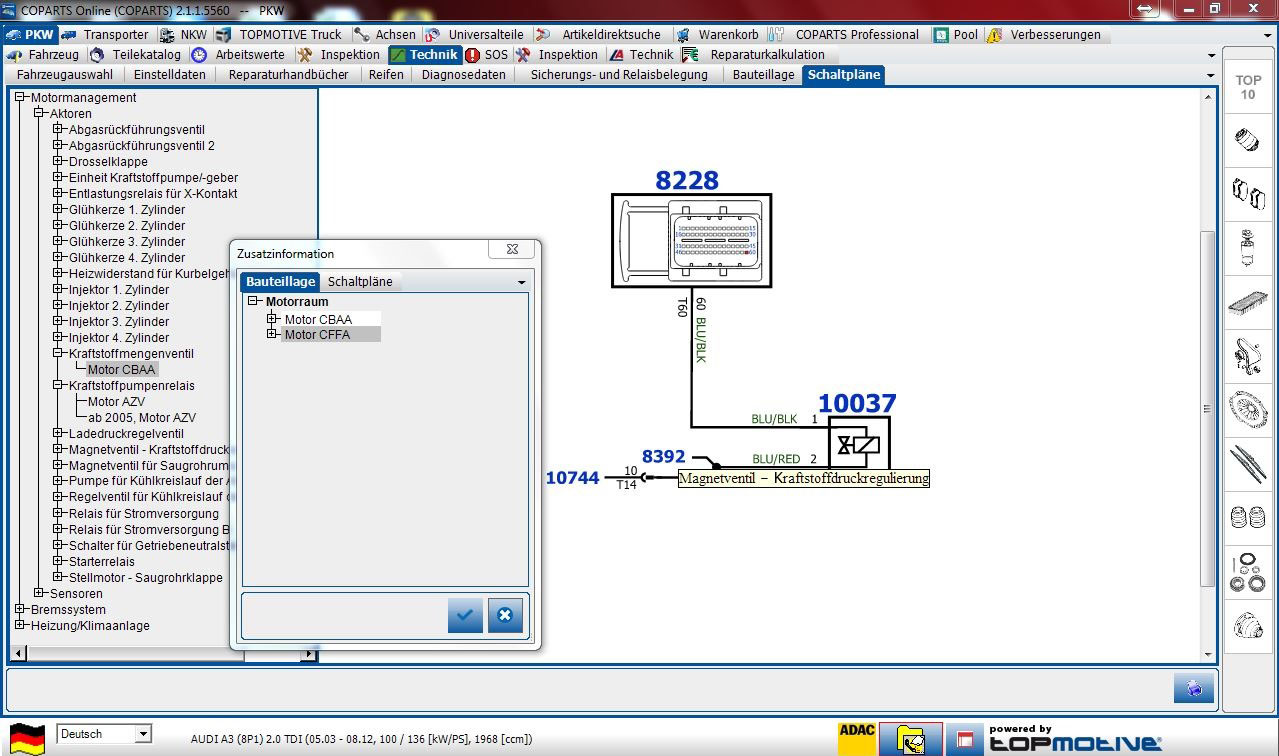Switch to Schaltpläne tab in Zusatzinformation dialog
The height and width of the screenshot is (756, 1279).
360,282
